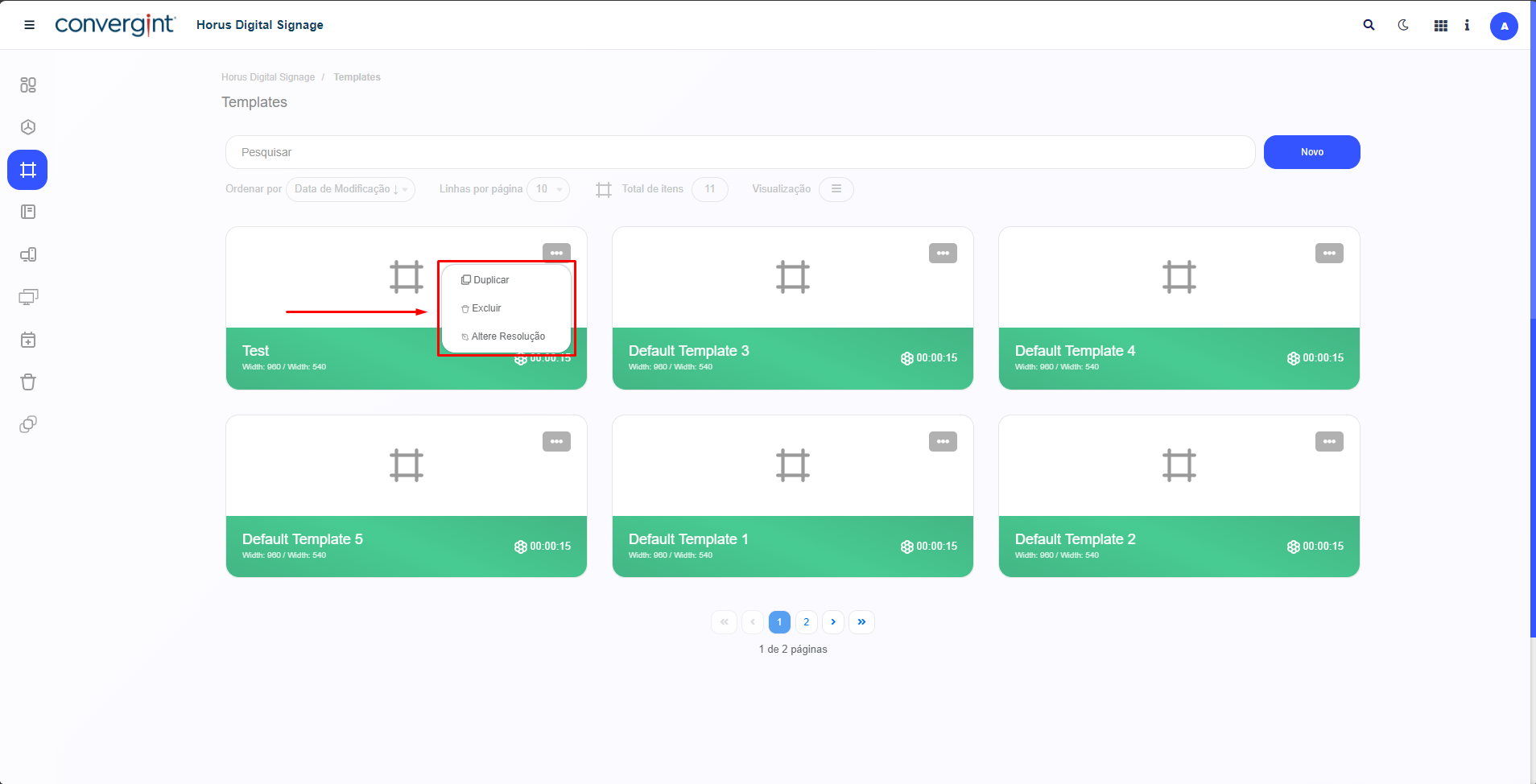
Task: Open the calendar schedule icon in the sidebar
Action: tap(28, 340)
